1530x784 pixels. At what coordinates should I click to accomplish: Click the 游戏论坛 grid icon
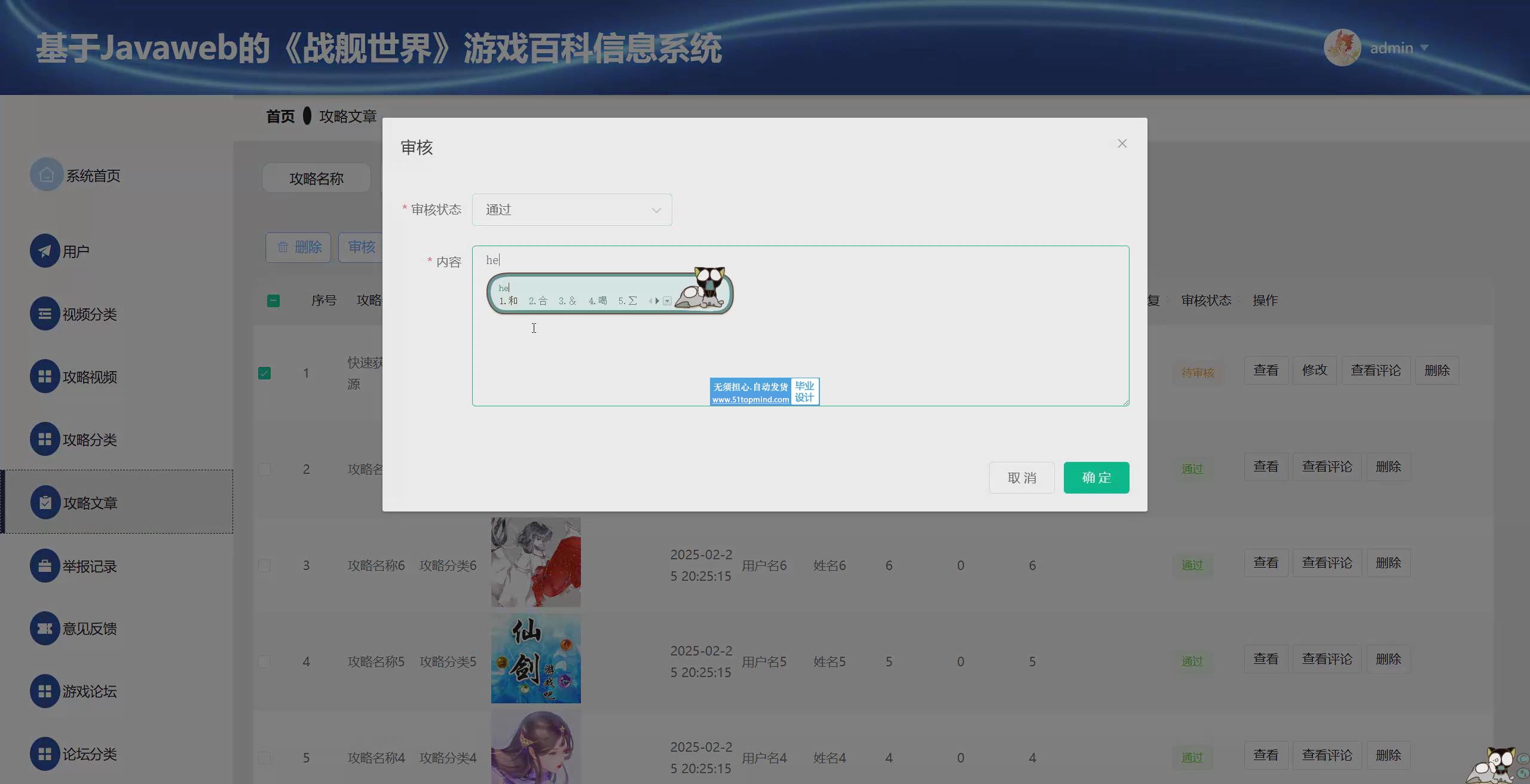(x=45, y=691)
